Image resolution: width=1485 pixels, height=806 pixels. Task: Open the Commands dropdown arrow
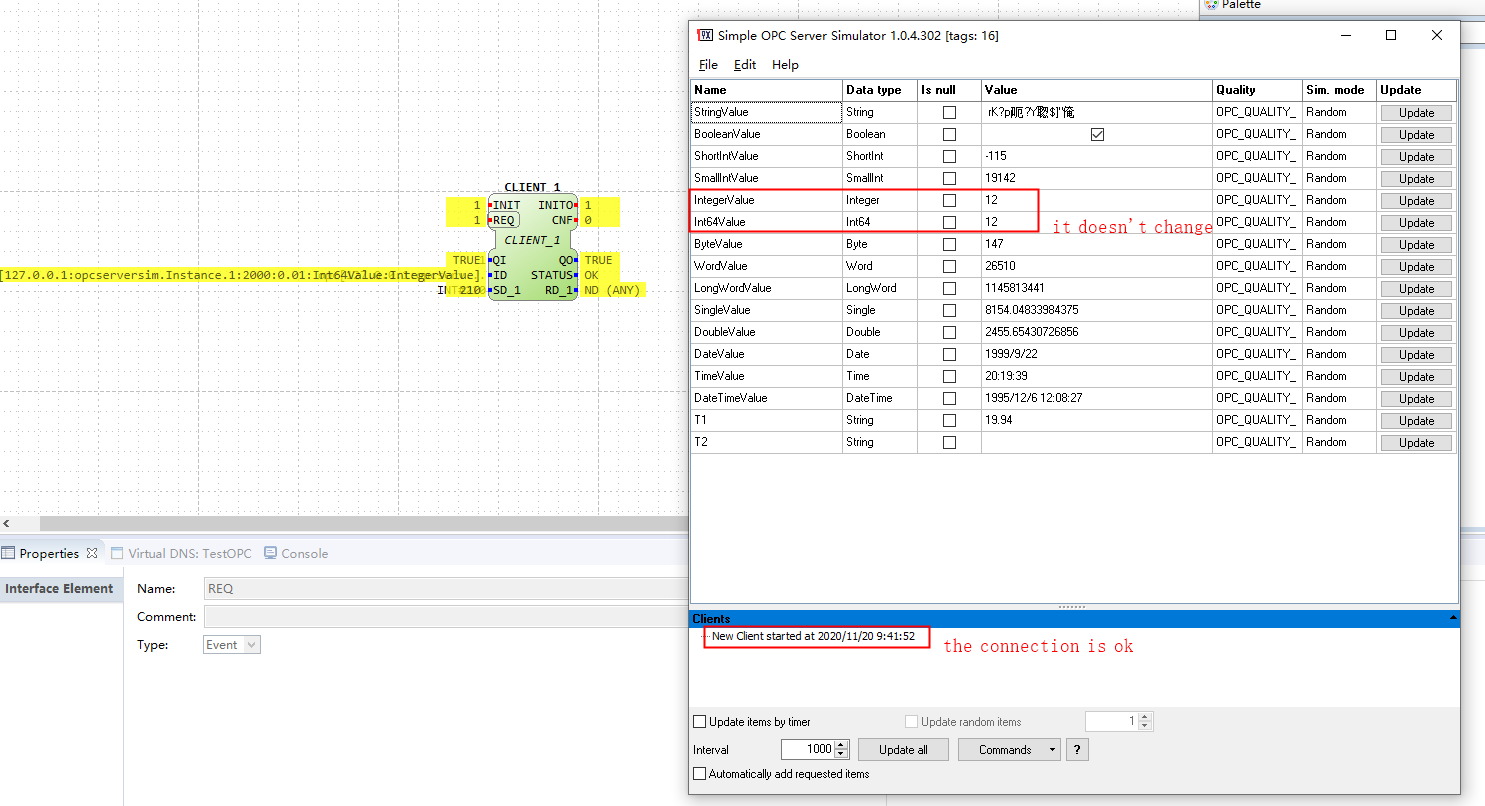1052,750
